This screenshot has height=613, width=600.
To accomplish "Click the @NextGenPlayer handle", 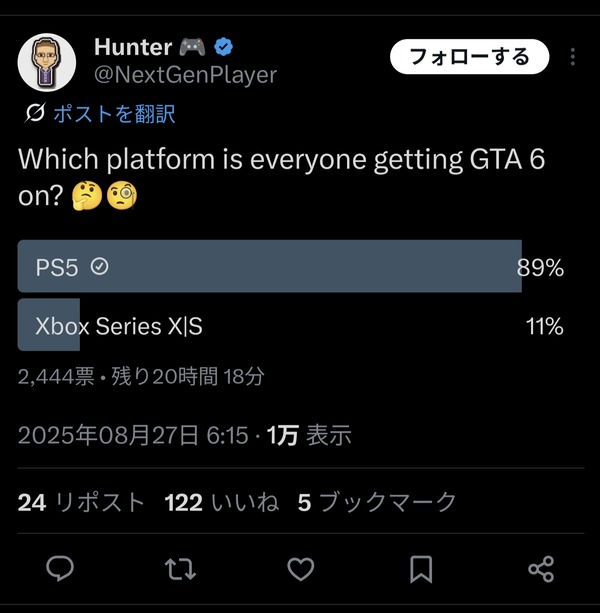I will tap(185, 74).
